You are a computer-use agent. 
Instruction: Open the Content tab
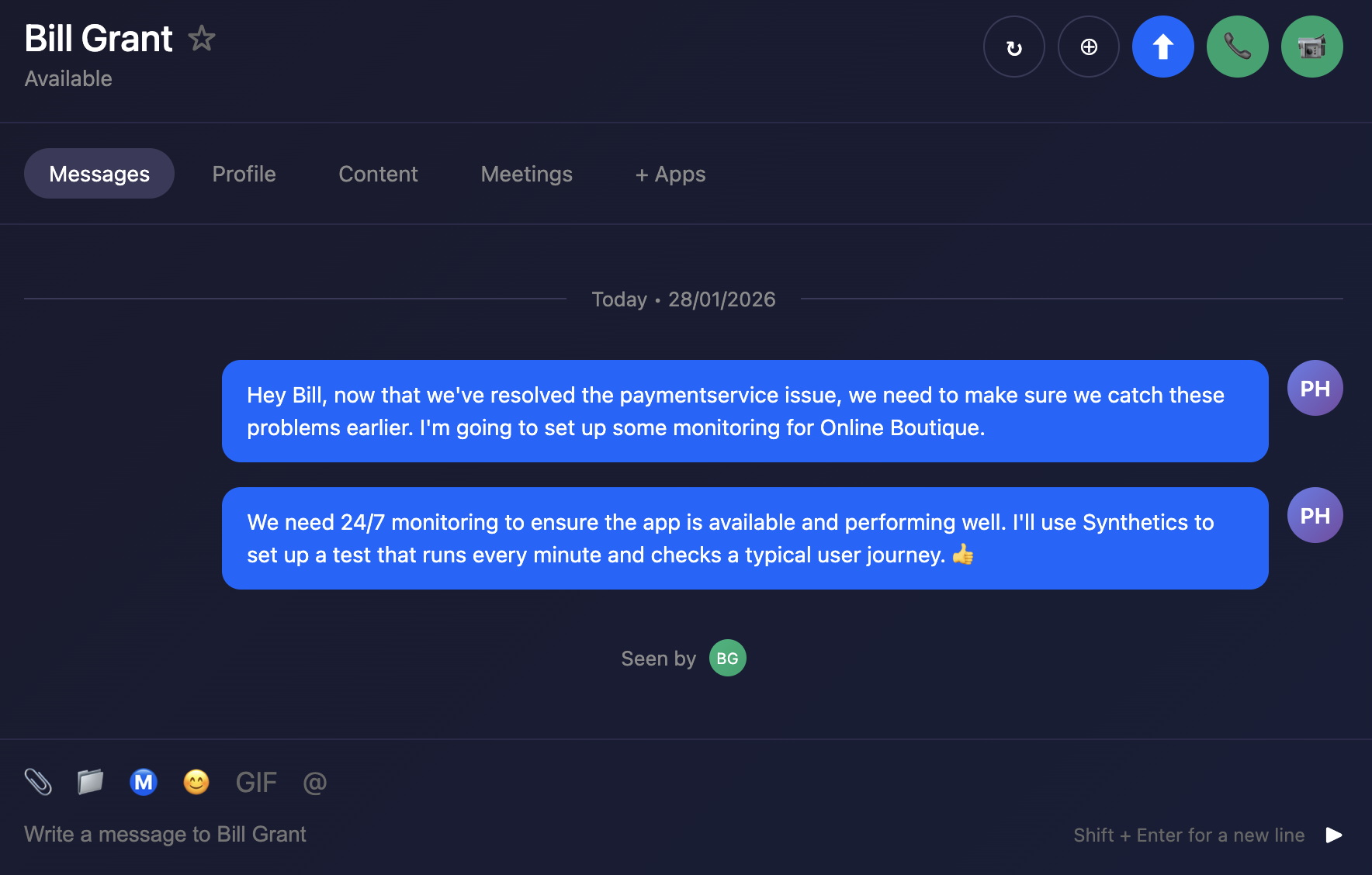378,174
